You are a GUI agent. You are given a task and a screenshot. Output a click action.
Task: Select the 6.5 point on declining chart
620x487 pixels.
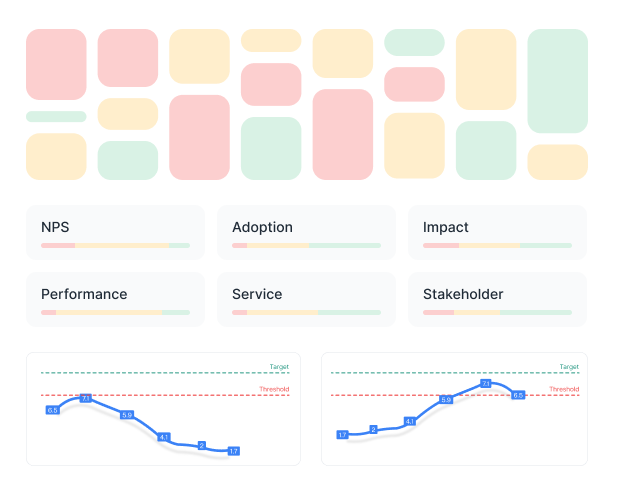point(53,410)
